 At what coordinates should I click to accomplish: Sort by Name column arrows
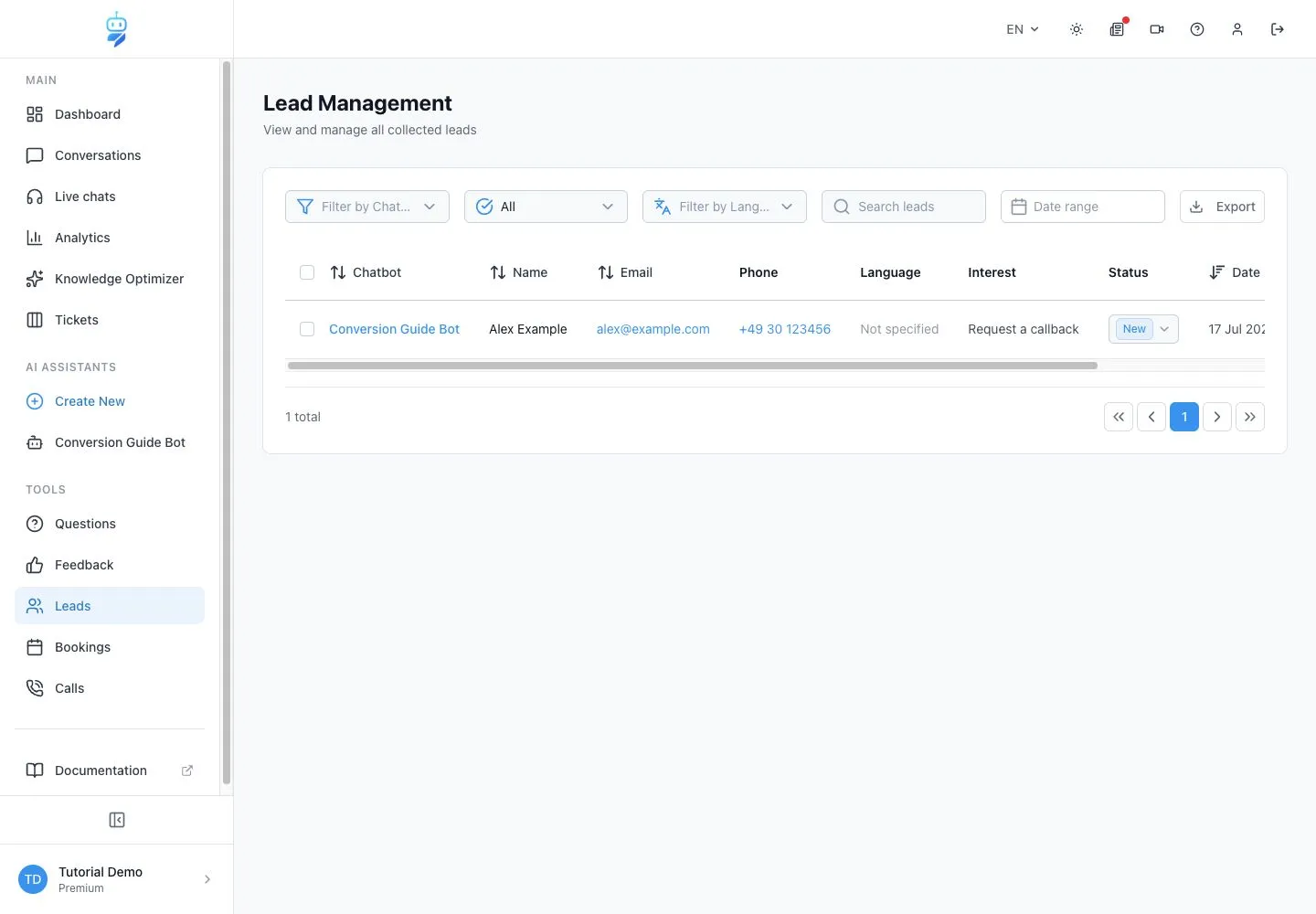pos(498,272)
